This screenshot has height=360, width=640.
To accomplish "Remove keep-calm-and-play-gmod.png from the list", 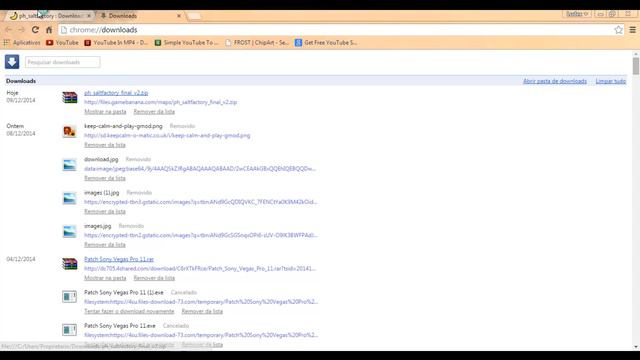I will (x=104, y=145).
